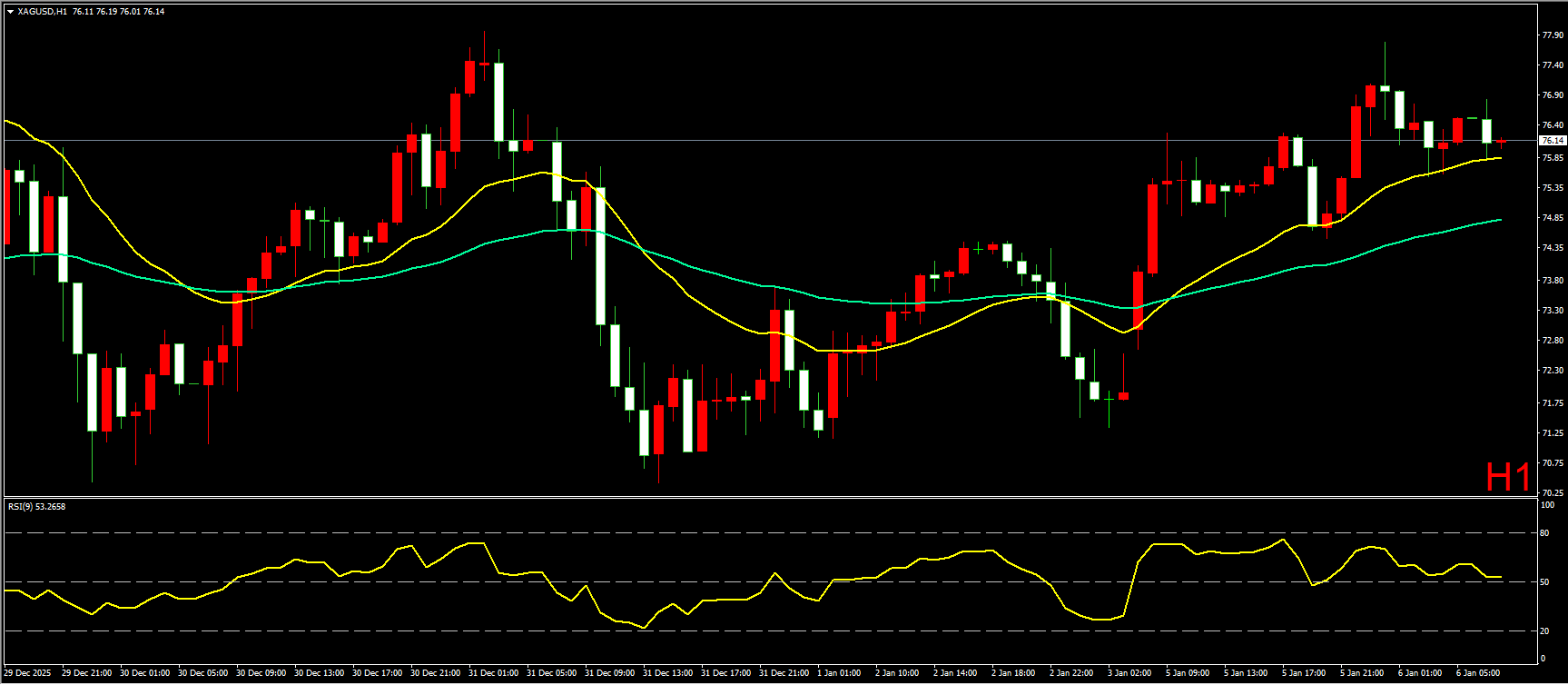Click the yellow RSI line's right end
This screenshot has width=1568, height=685.
[1500, 577]
